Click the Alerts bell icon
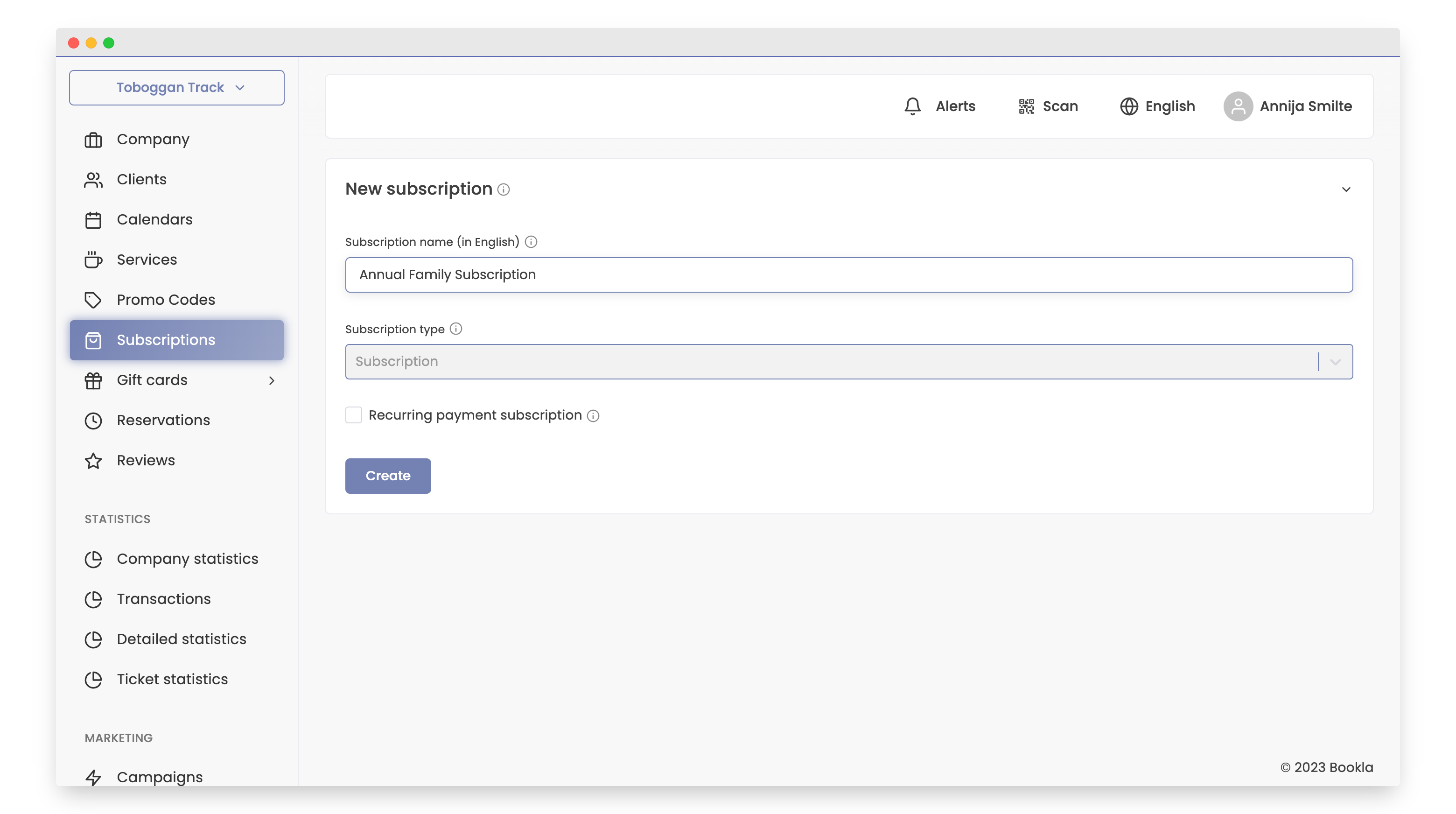The height and width of the screenshot is (814, 1456). [x=912, y=106]
